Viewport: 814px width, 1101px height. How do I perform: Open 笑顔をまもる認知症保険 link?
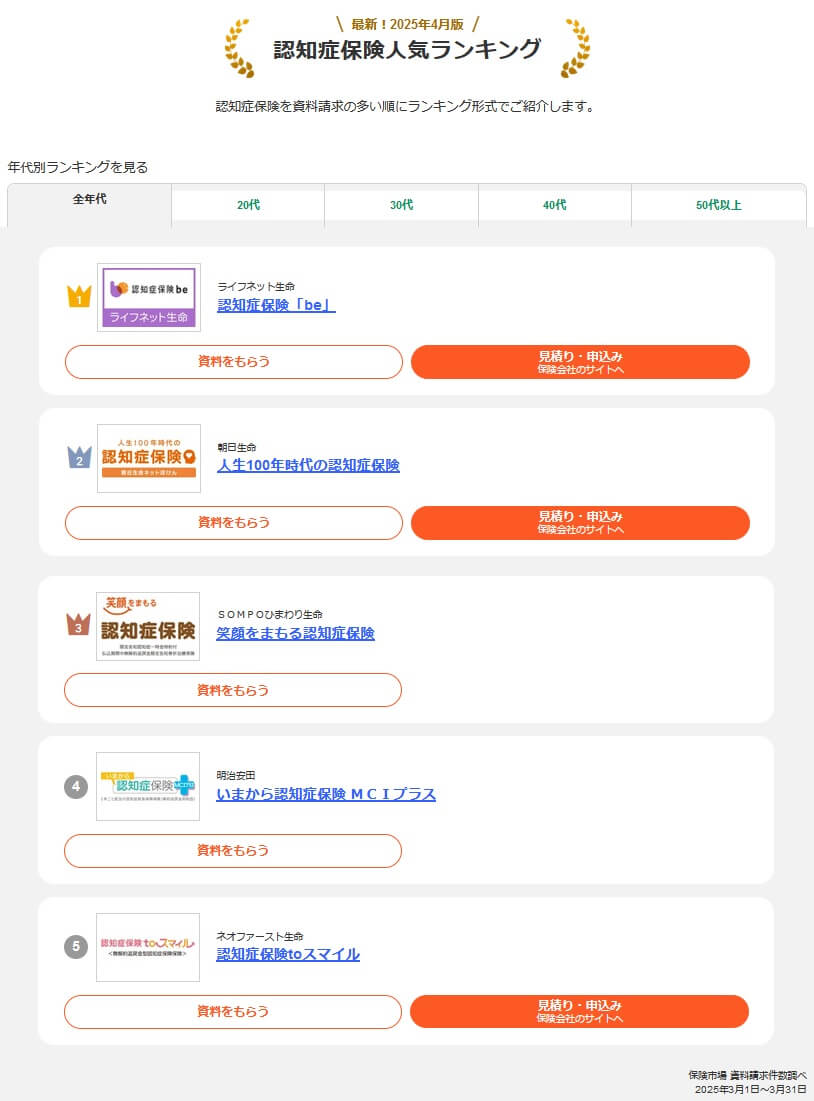coord(295,633)
